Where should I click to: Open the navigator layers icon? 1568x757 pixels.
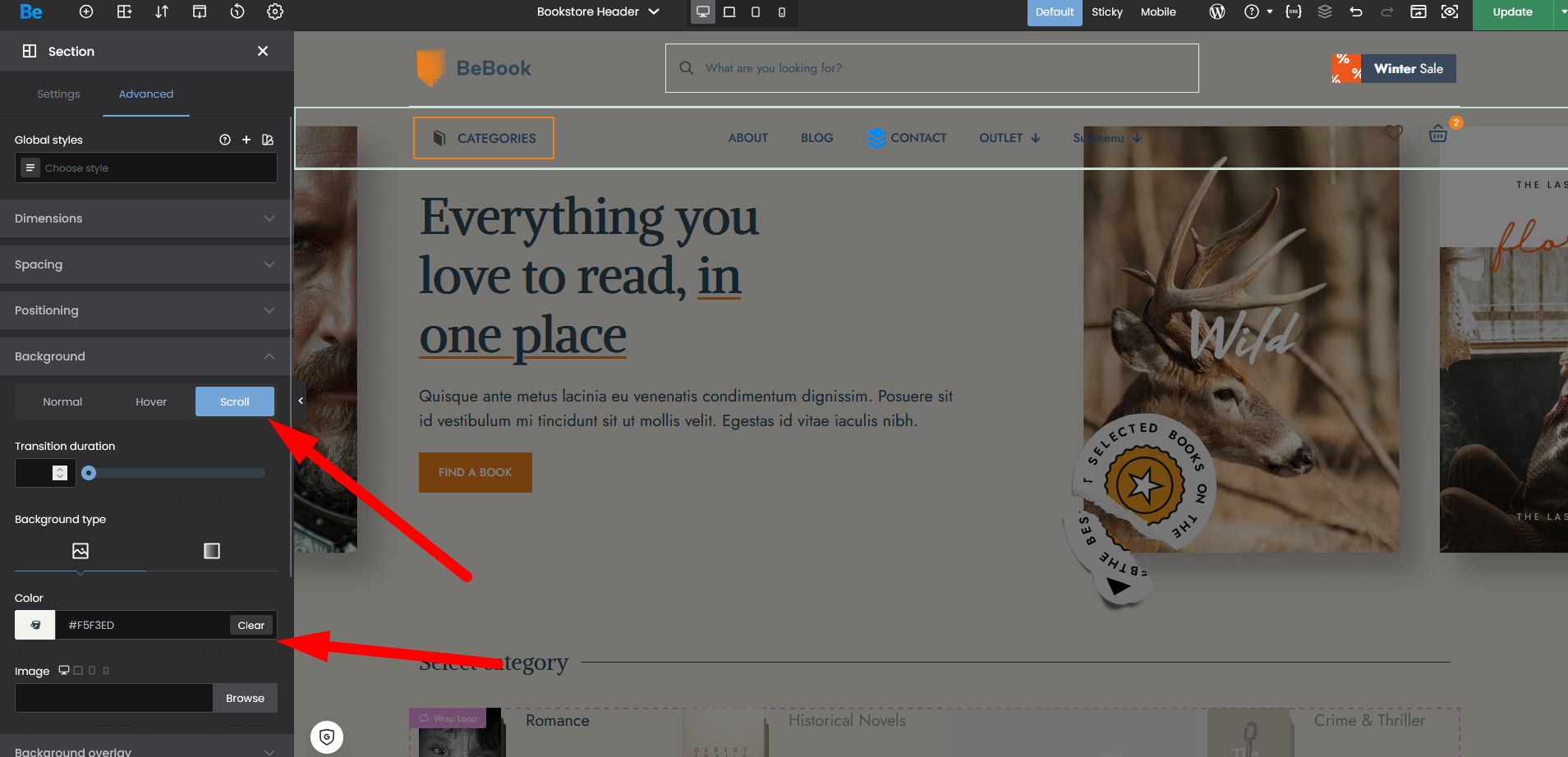(x=1325, y=11)
